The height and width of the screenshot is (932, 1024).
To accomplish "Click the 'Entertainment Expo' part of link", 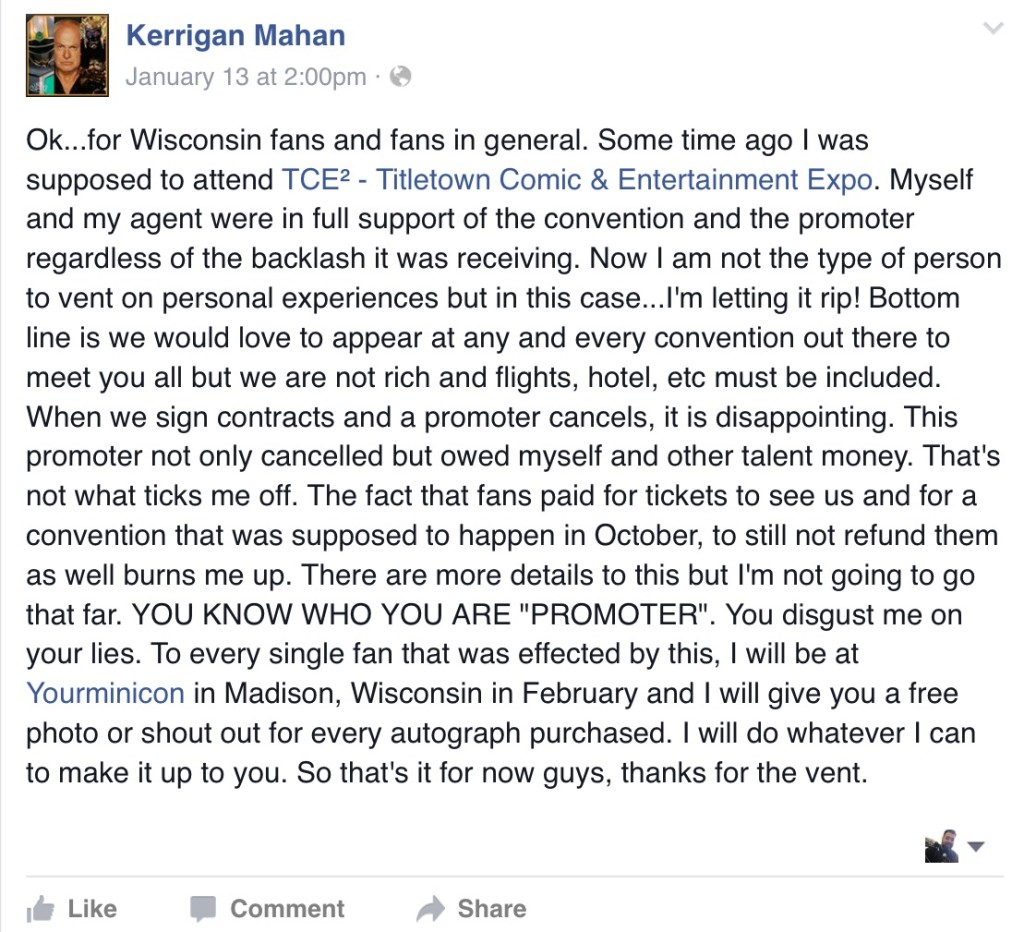I will [x=745, y=180].
